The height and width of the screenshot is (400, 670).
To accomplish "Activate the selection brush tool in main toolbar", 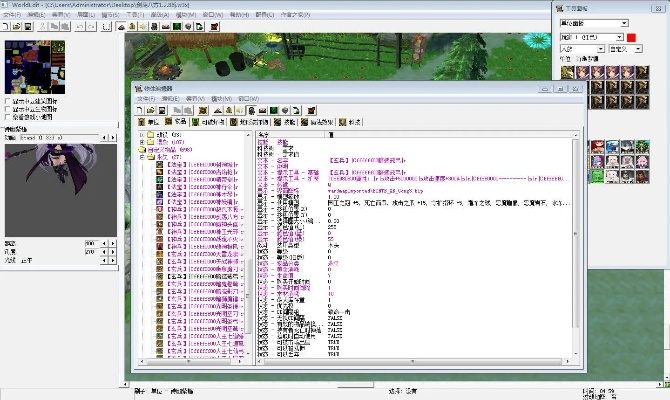I will (106, 26).
